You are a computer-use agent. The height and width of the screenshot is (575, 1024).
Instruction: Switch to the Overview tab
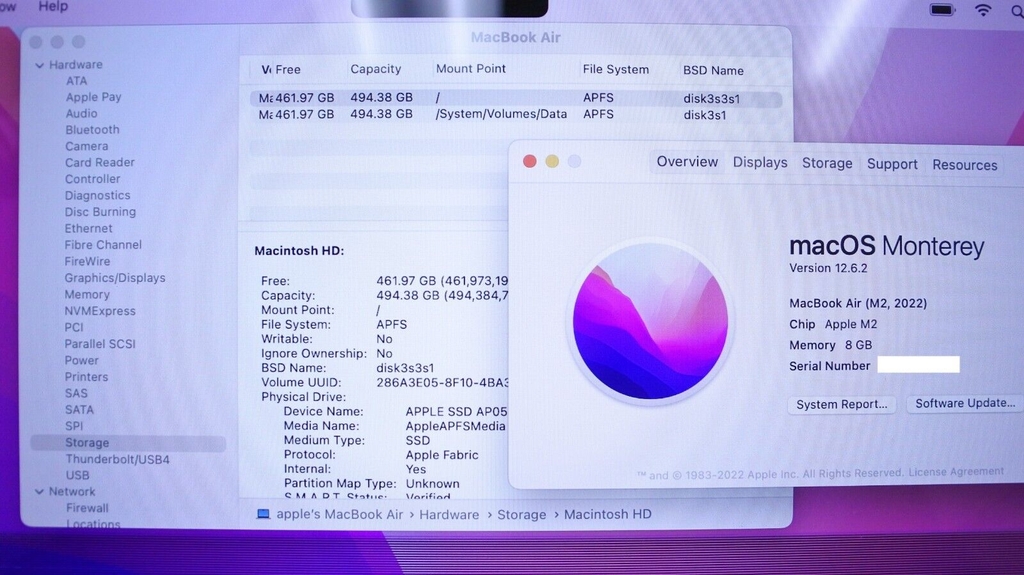pyautogui.click(x=687, y=162)
